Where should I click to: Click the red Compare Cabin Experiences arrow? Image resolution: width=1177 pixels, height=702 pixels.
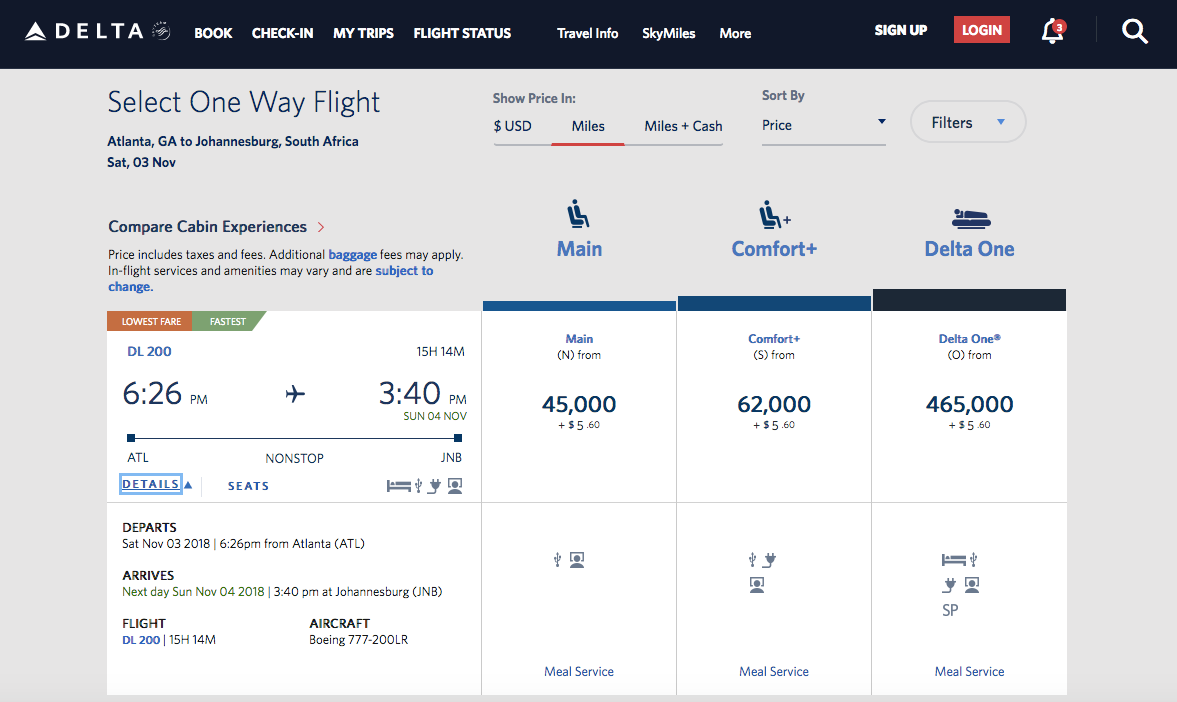[x=321, y=227]
